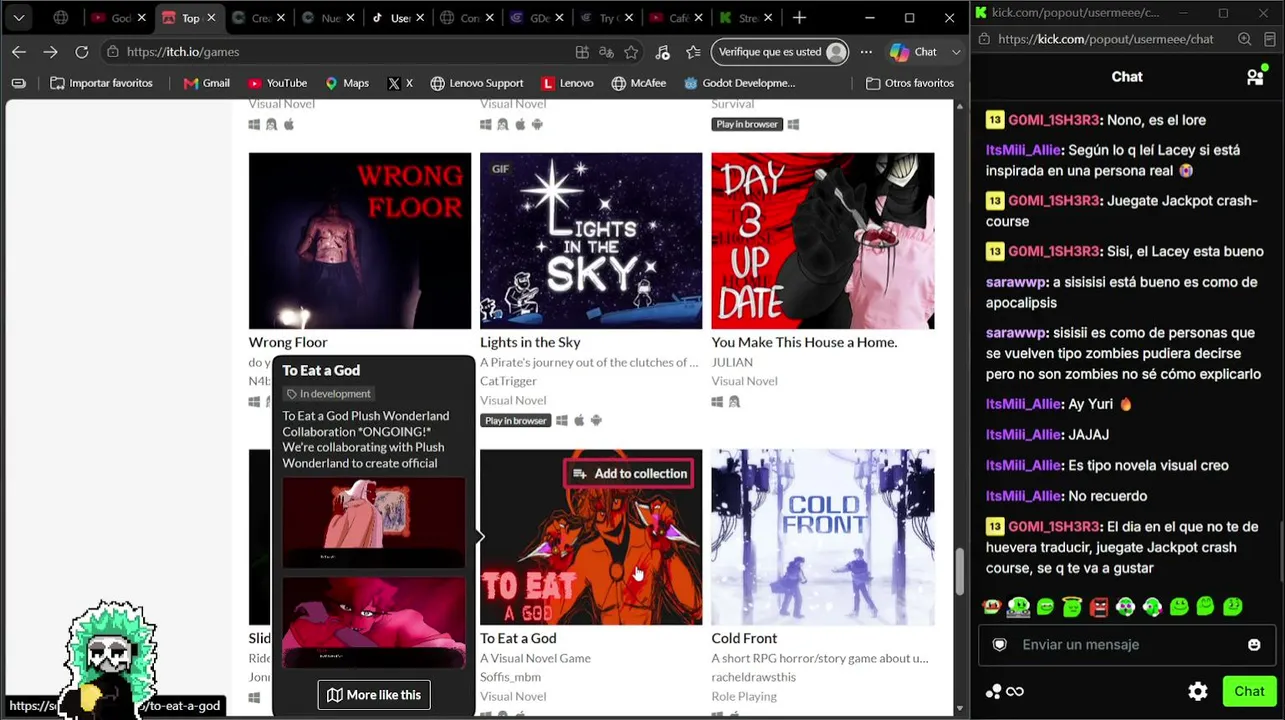
Task: Open the Gmail bookmark
Action: point(207,83)
